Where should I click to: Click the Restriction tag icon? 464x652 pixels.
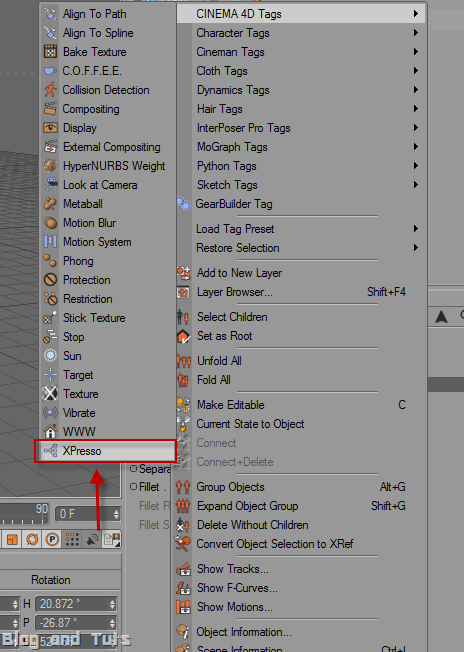click(x=50, y=299)
